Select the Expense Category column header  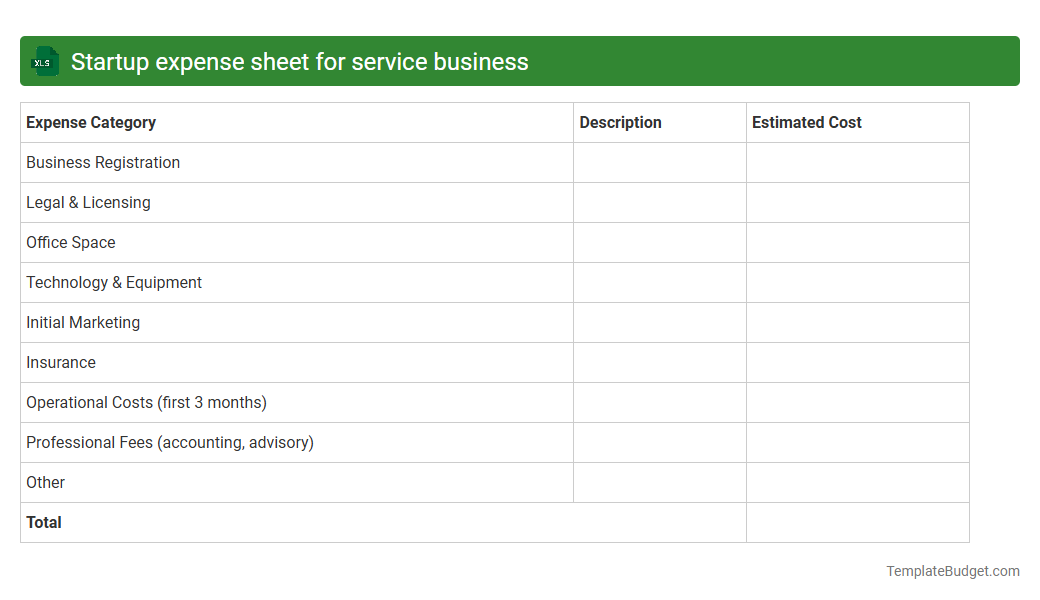pyautogui.click(x=90, y=122)
